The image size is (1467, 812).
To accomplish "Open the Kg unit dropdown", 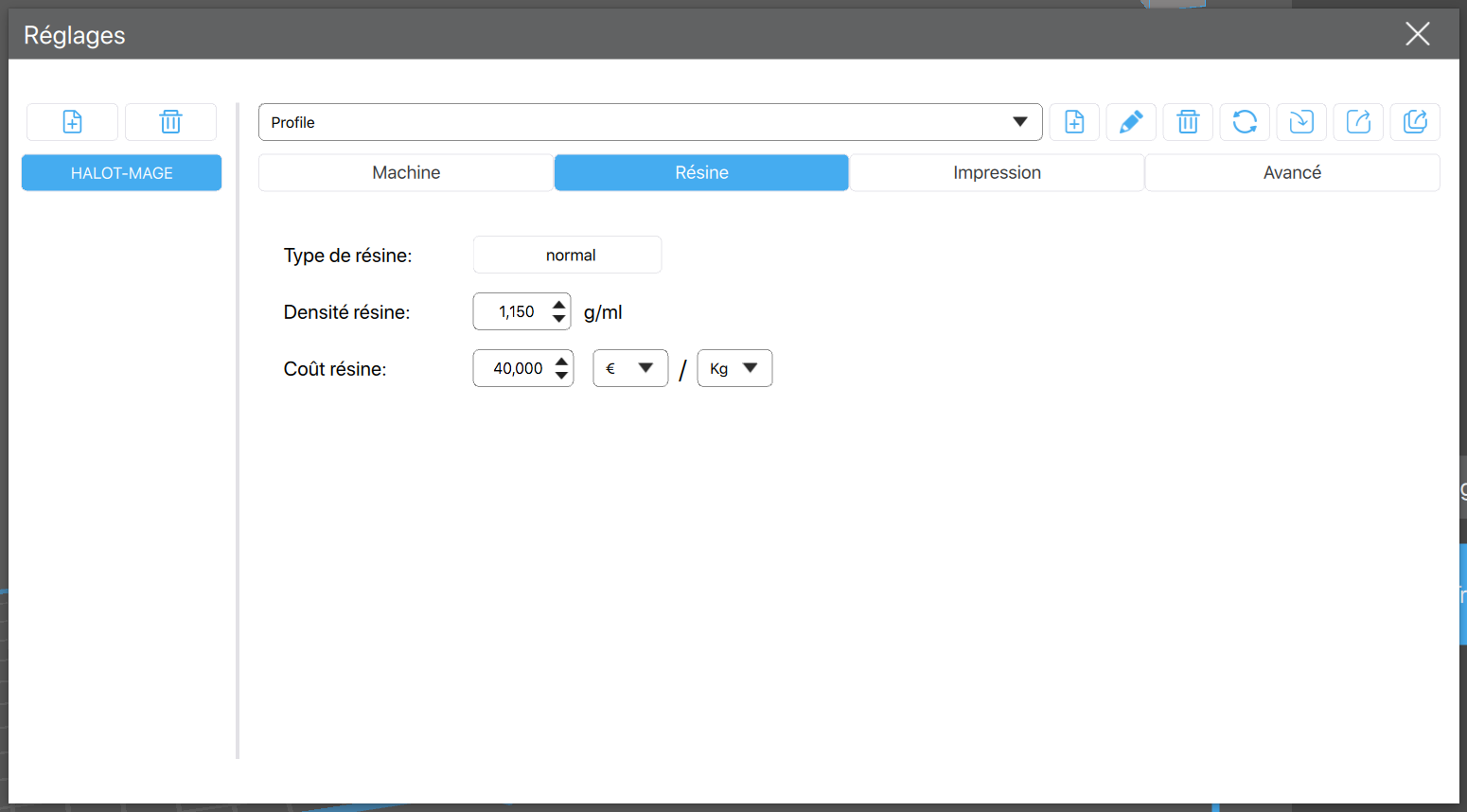I will pos(734,368).
